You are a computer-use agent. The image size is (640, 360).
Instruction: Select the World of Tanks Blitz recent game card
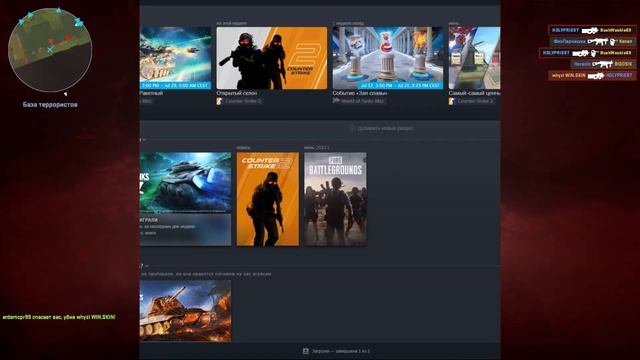(185, 199)
